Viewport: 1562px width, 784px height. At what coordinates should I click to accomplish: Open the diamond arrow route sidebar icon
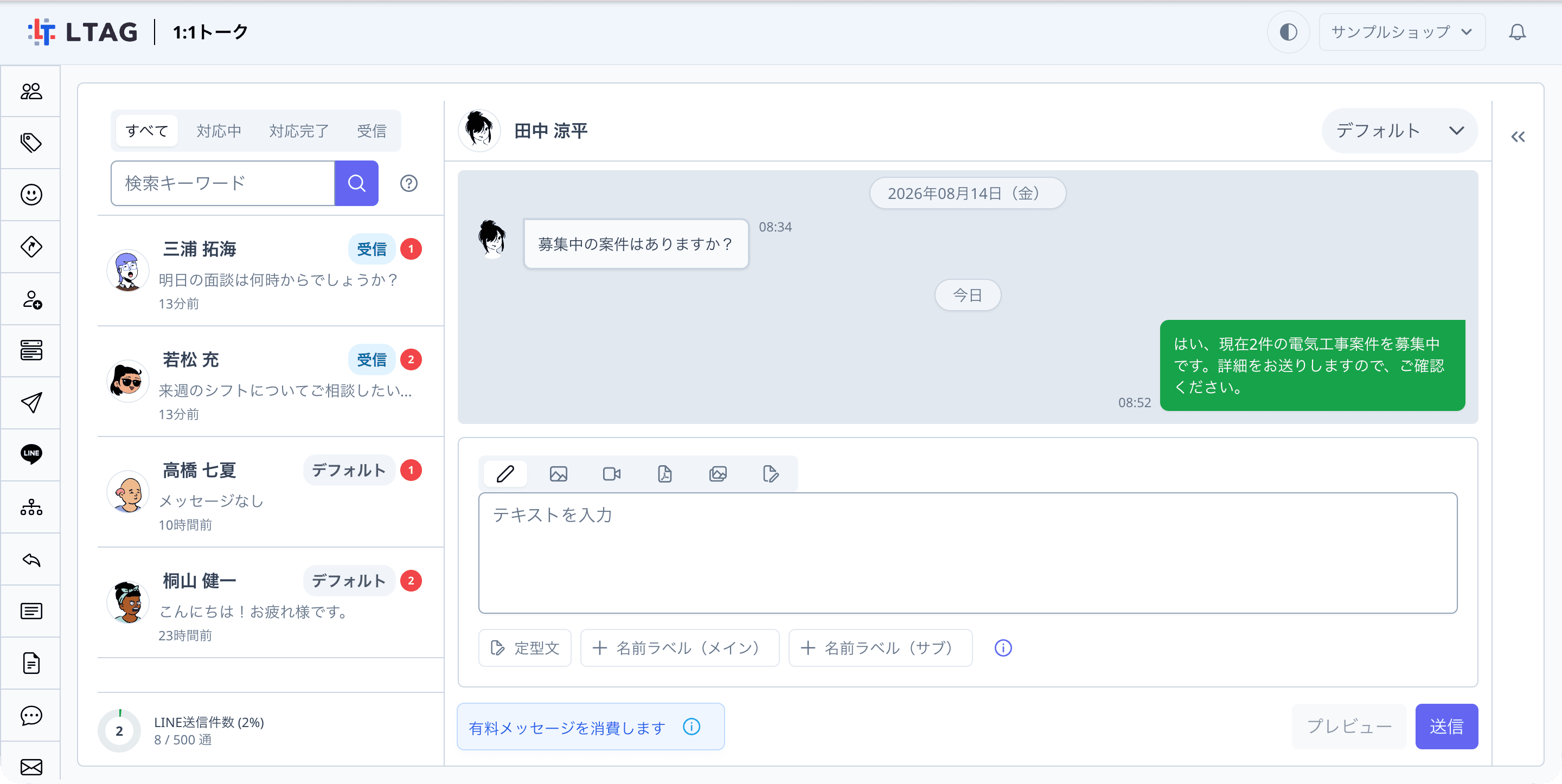point(31,247)
